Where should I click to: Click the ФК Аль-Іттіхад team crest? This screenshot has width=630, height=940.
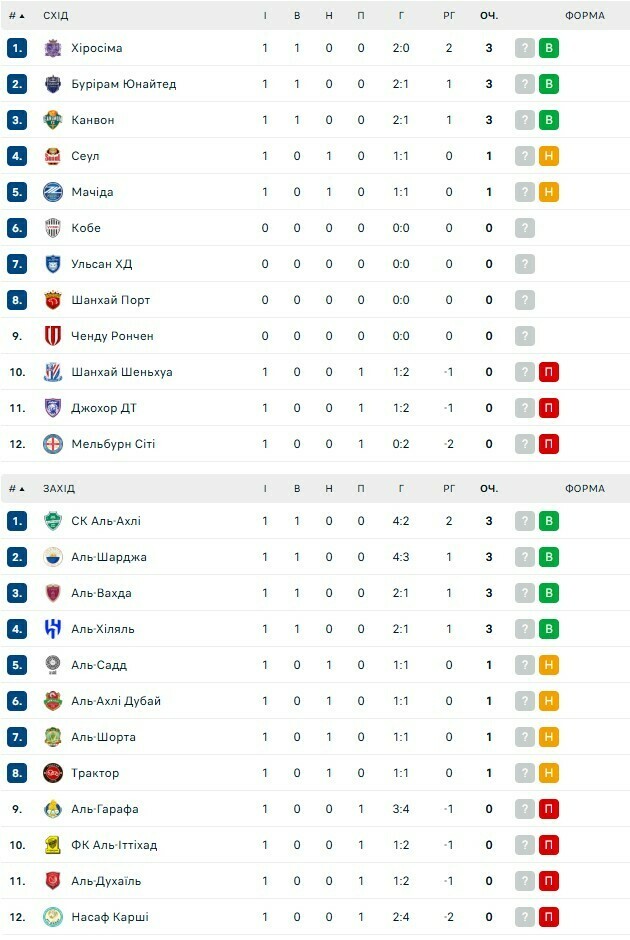click(x=53, y=845)
